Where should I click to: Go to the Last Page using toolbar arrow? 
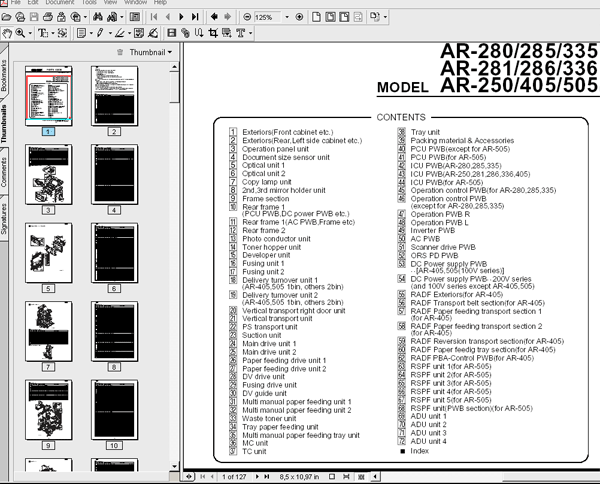(x=196, y=17)
